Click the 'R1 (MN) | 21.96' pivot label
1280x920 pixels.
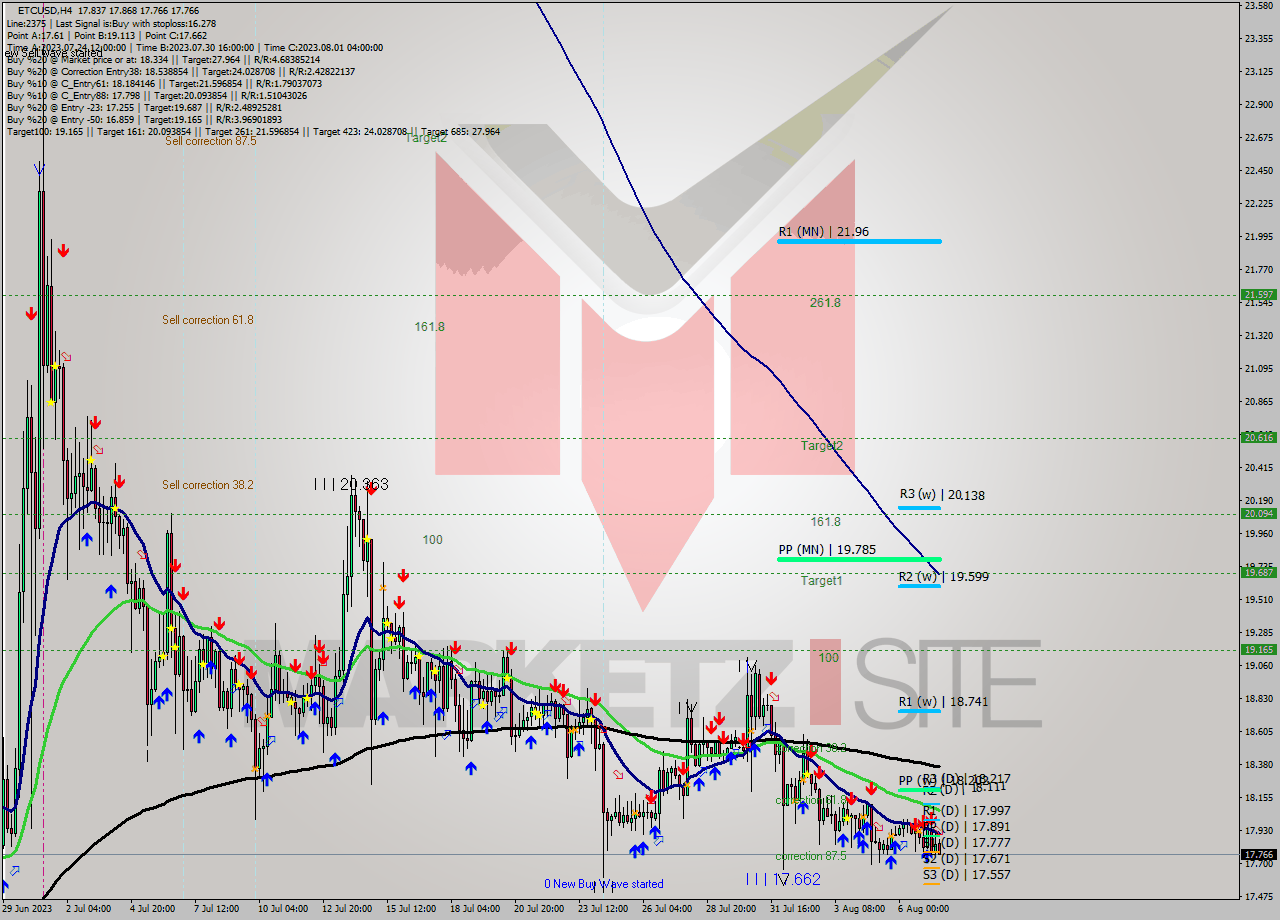[824, 232]
